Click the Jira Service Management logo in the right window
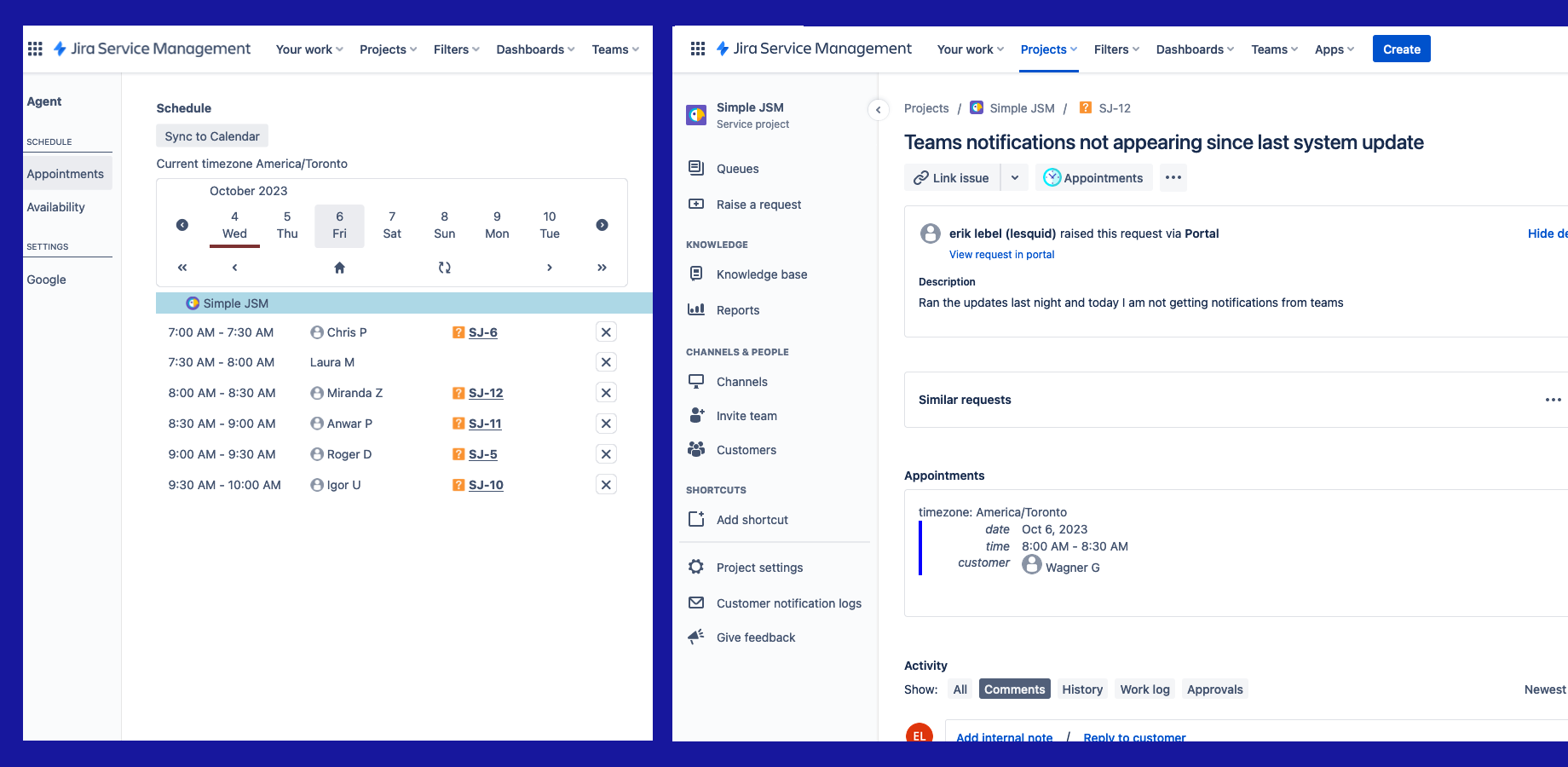 pos(813,49)
